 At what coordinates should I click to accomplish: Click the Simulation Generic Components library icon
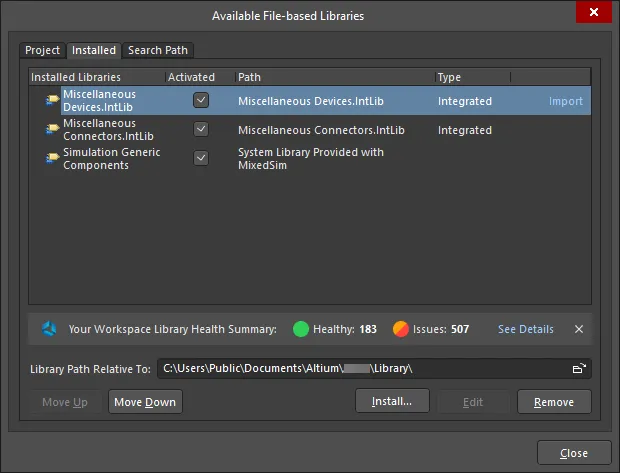point(52,158)
